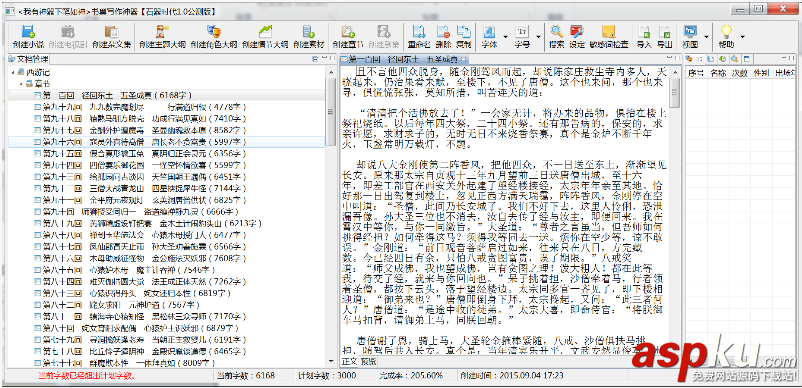Viewport: 802px width, 388px height.
Task: Click the 帮助 (help) light bulb icon
Action: (726, 32)
